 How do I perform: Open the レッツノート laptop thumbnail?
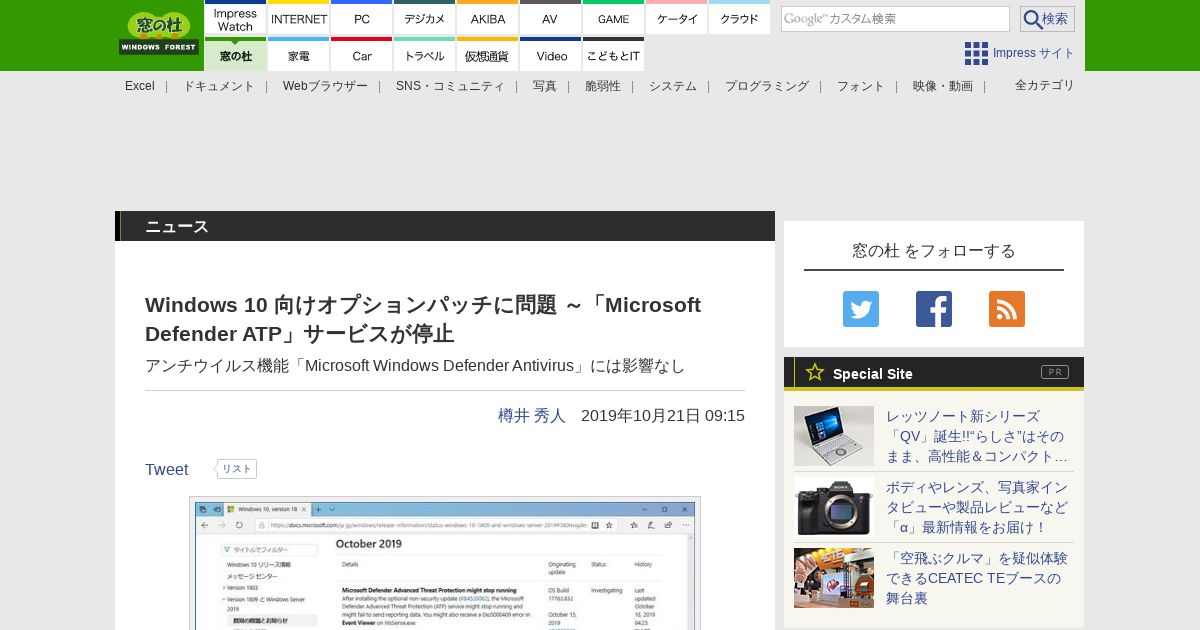[x=834, y=436]
